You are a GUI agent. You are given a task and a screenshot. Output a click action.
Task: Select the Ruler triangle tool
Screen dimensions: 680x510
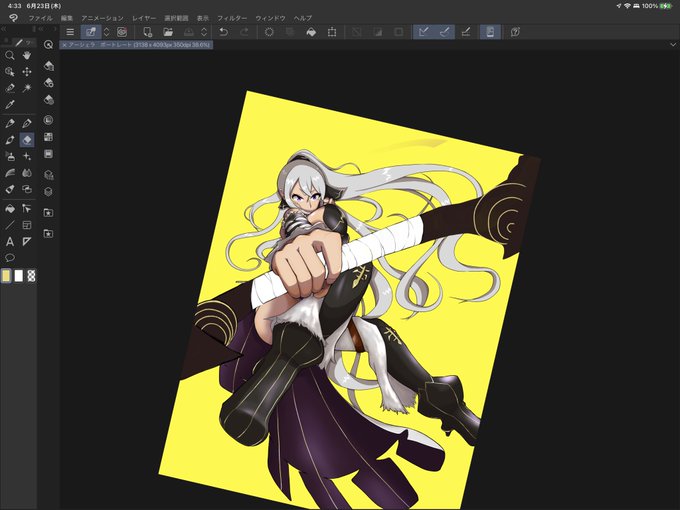pos(27,242)
